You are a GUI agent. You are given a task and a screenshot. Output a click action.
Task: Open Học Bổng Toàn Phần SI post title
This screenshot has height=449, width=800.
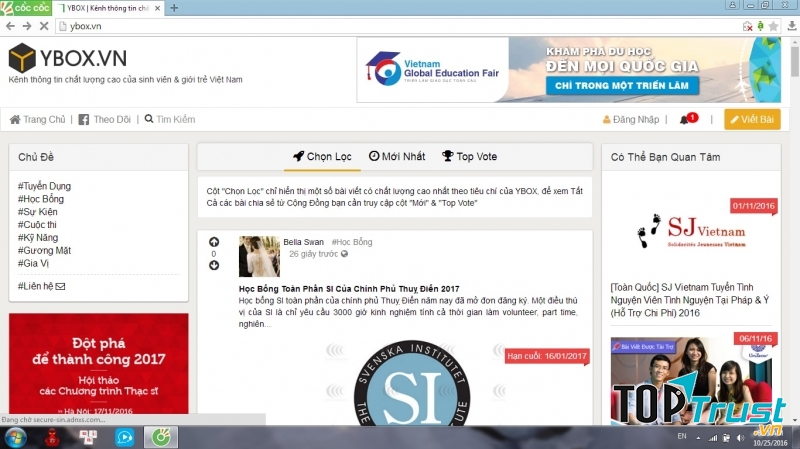tap(349, 289)
